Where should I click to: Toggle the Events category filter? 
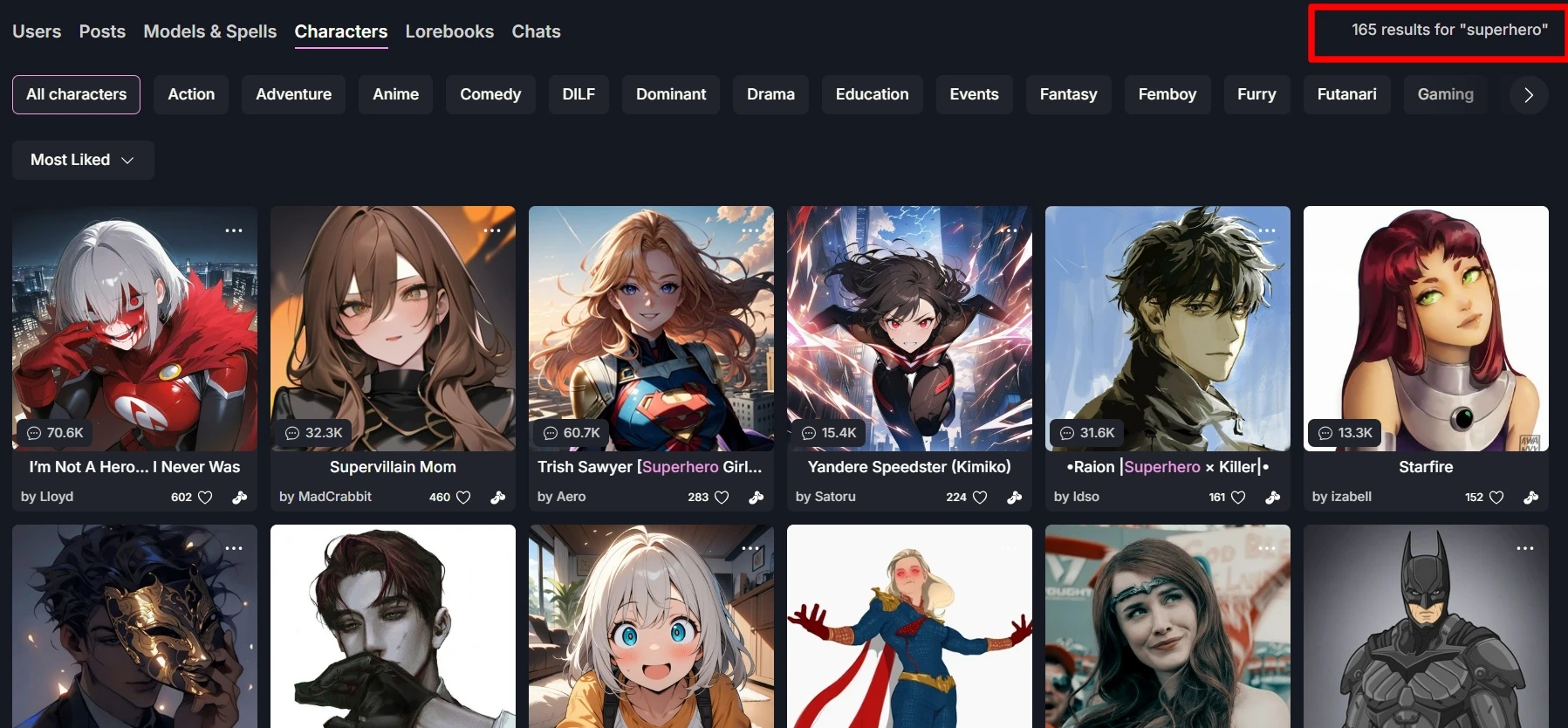point(974,94)
